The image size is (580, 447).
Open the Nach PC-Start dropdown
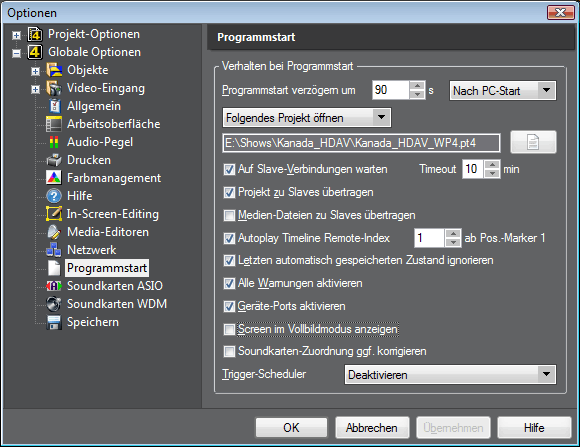(502, 91)
